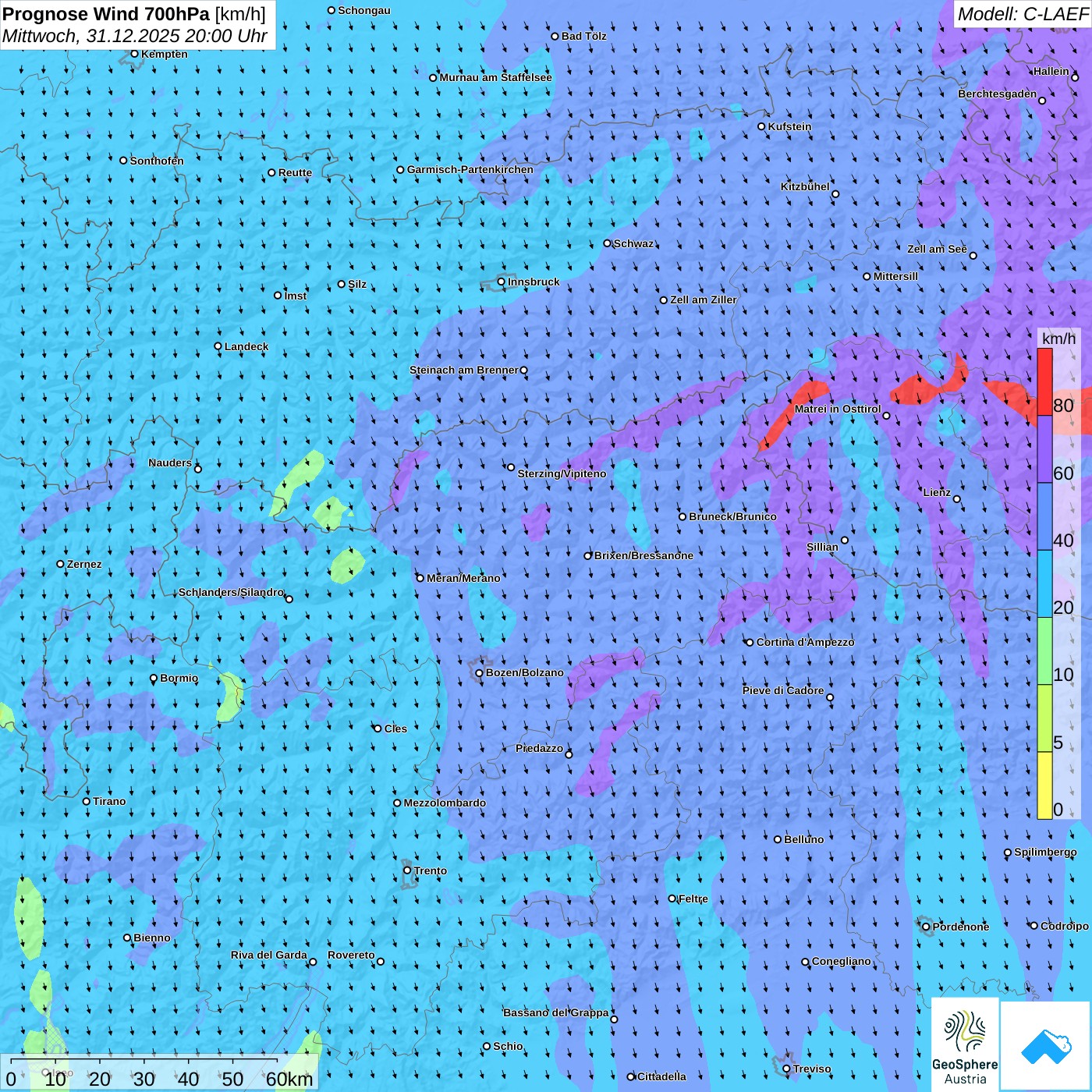
Task: Click the 'Reutte' label
Action: 295,172
